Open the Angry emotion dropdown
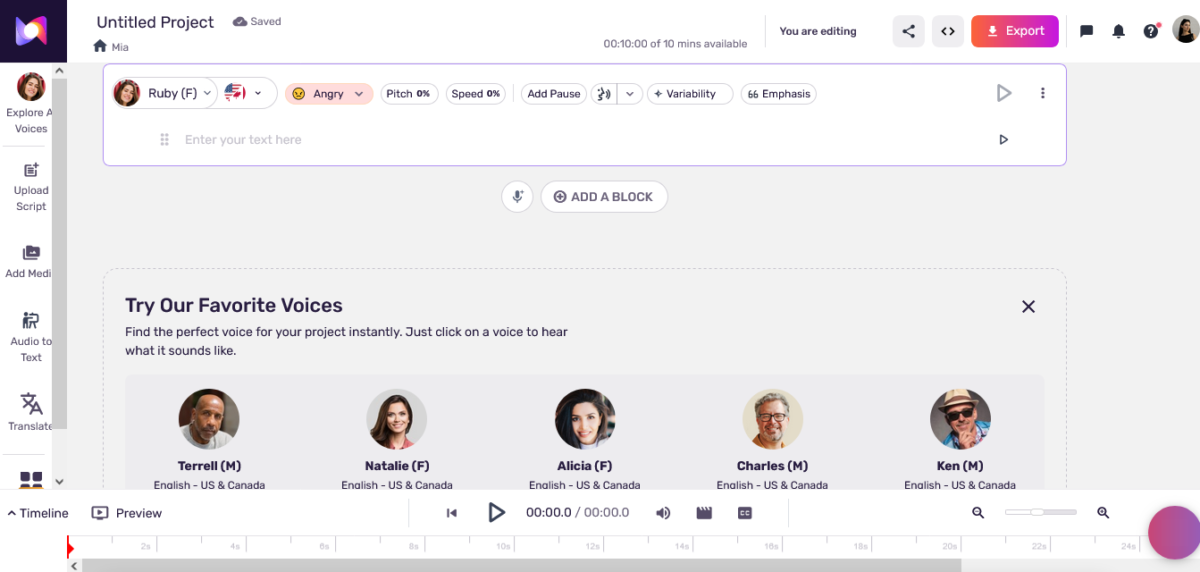1200x572 pixels. pos(329,94)
